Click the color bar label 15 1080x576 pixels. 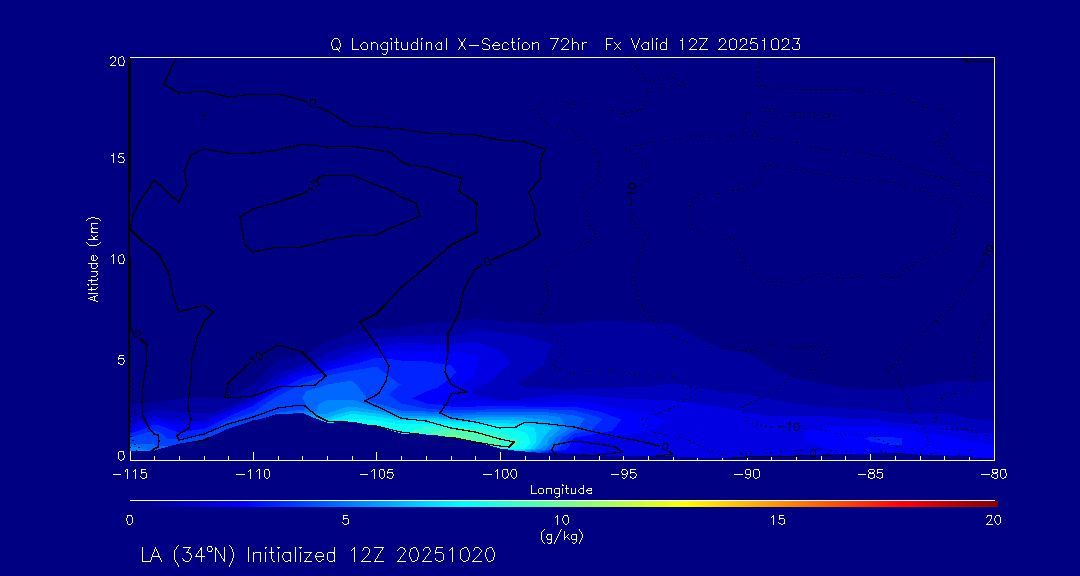coord(777,520)
